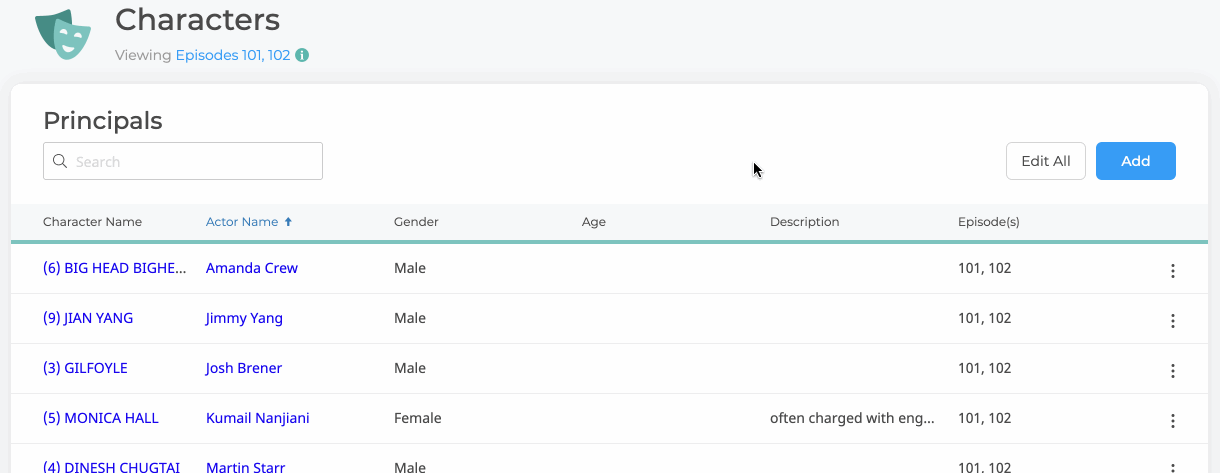Screen dimensions: 1220x473
Task: Open character (9) JIAN YANG
Action: pyautogui.click(x=88, y=318)
